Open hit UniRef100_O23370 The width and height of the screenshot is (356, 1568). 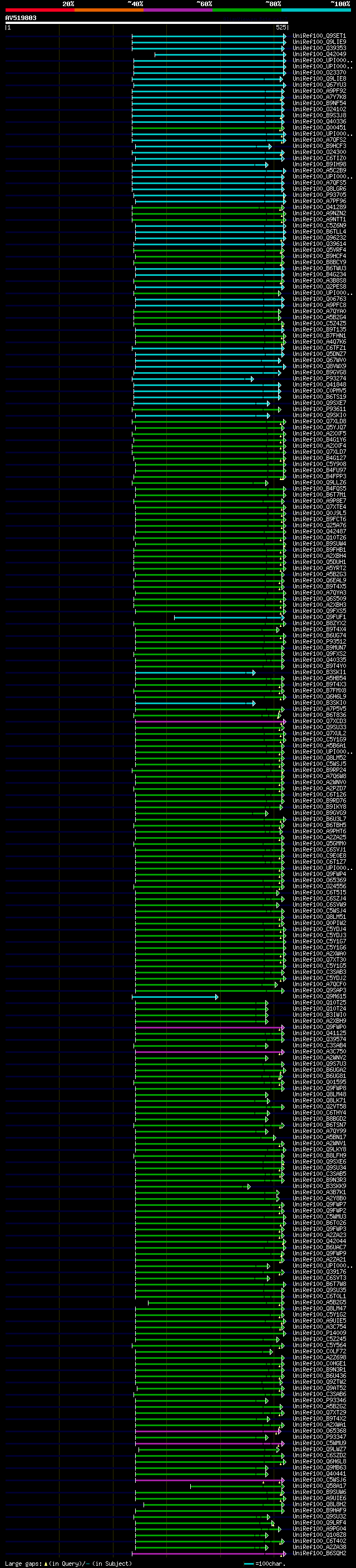tap(319, 72)
